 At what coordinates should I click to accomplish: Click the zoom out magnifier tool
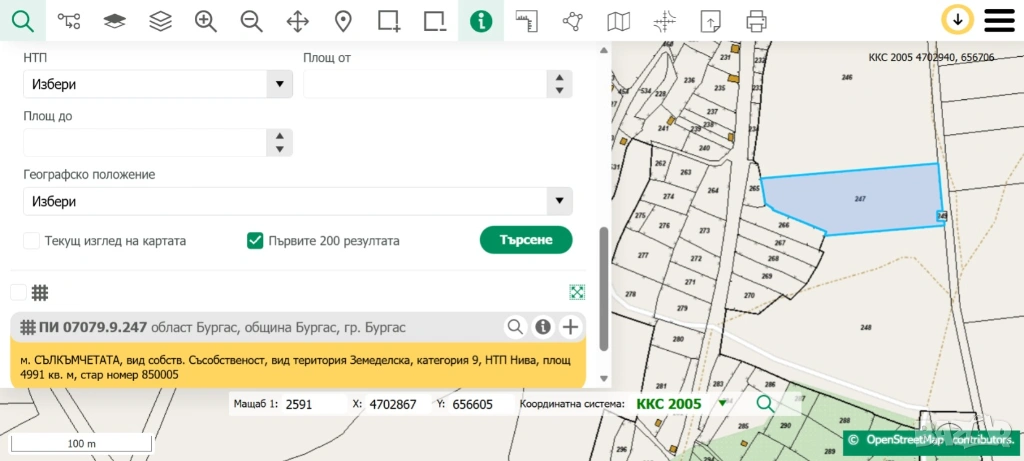tap(252, 21)
